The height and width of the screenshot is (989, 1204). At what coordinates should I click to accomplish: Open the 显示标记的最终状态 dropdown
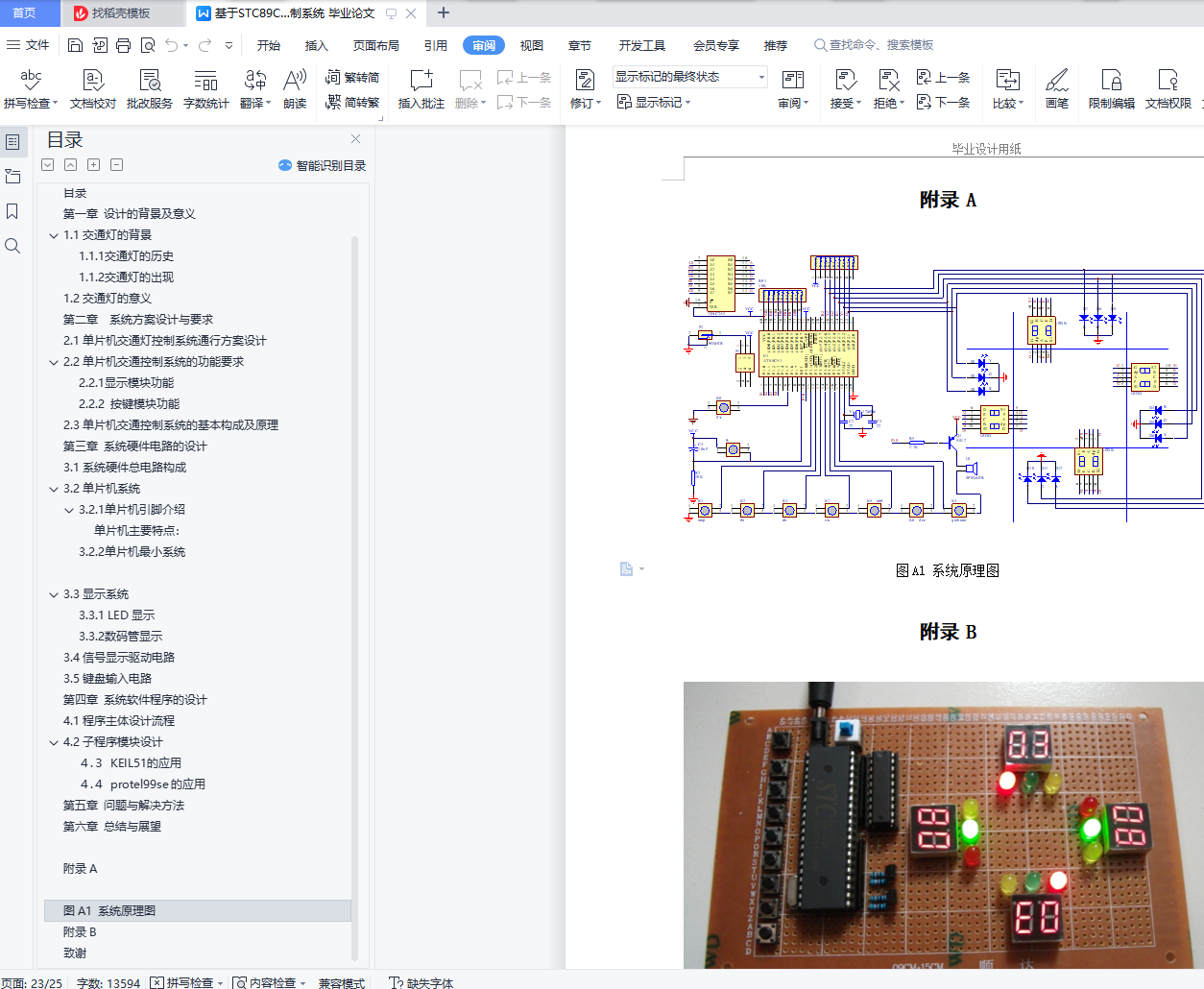(689, 77)
